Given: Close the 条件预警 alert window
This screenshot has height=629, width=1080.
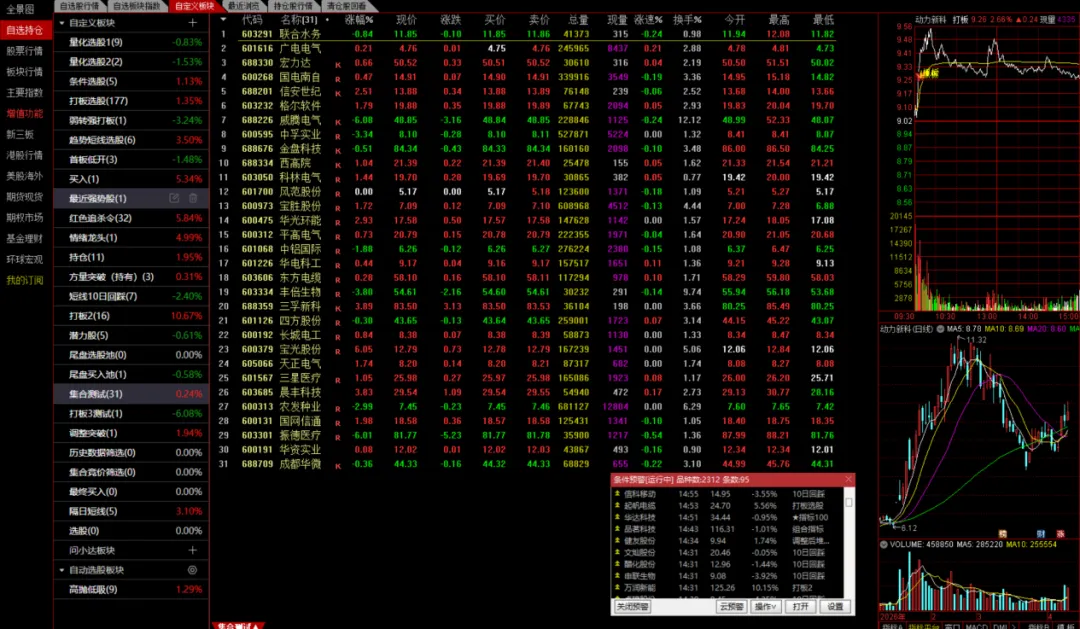Looking at the screenshot, I should [x=848, y=479].
